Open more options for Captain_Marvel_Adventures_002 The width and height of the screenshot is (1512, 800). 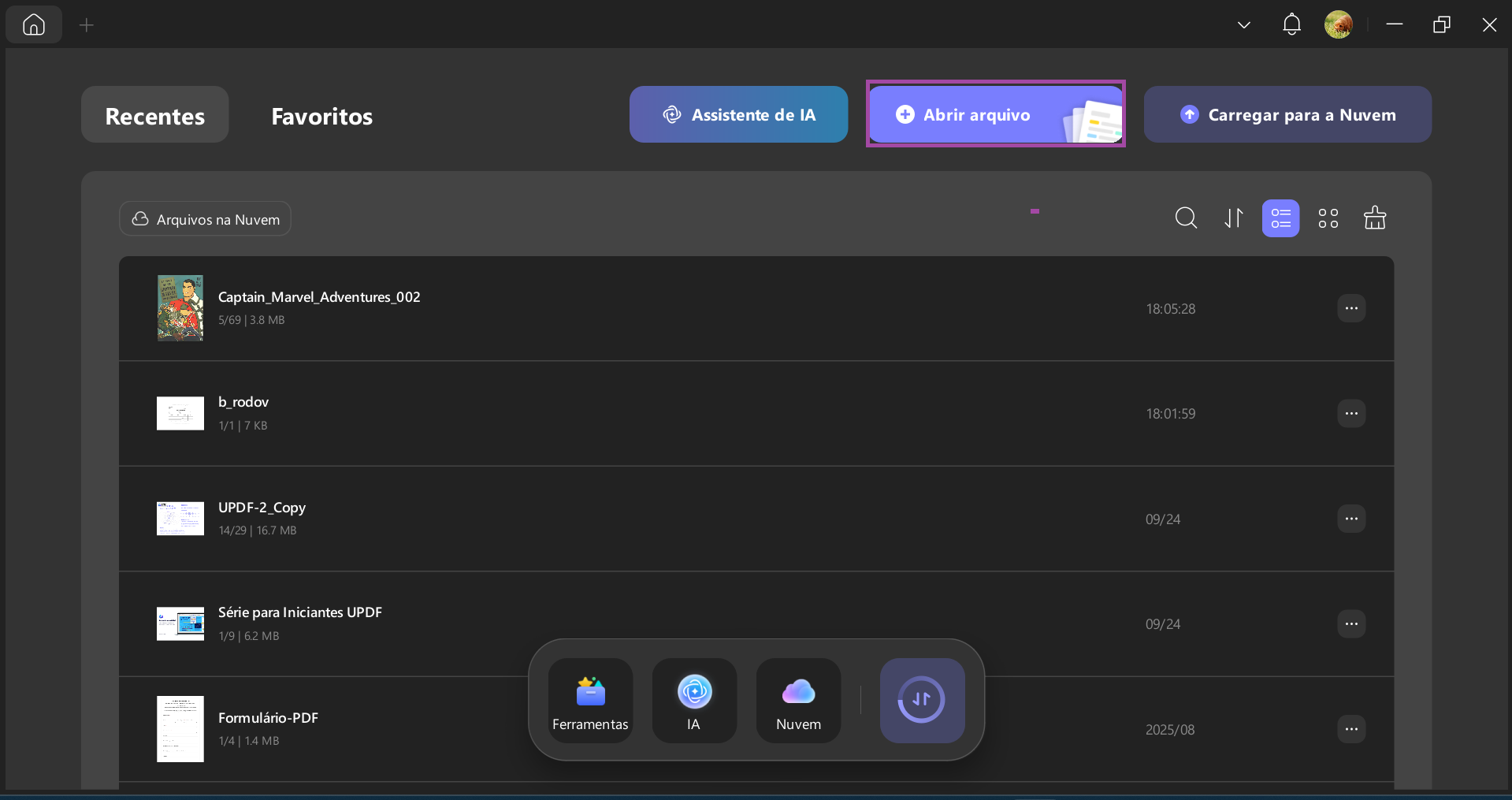pos(1351,308)
